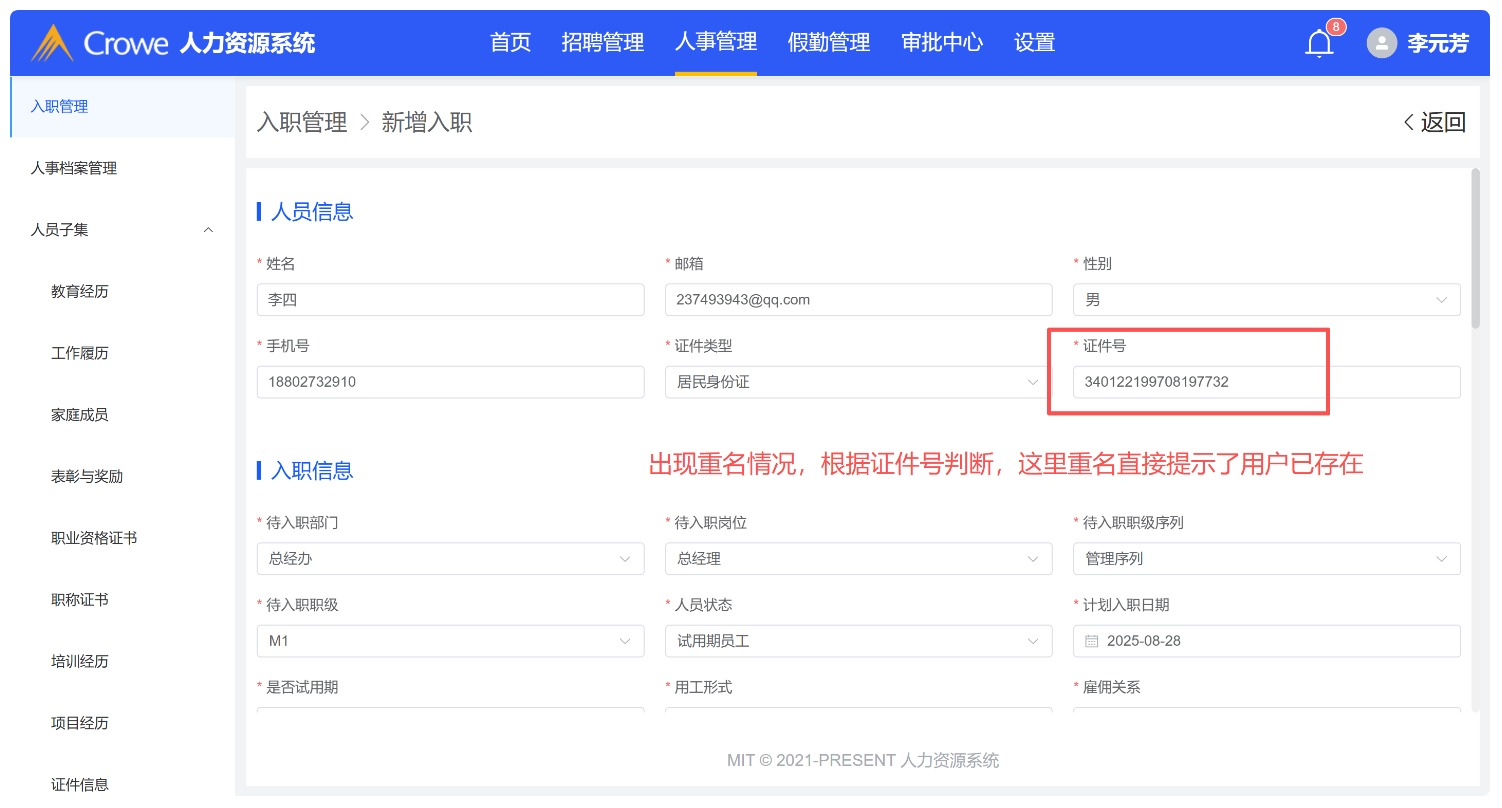Click the calendar icon in 计划入职日期
Screen dimensions: 1502x808
point(1092,641)
